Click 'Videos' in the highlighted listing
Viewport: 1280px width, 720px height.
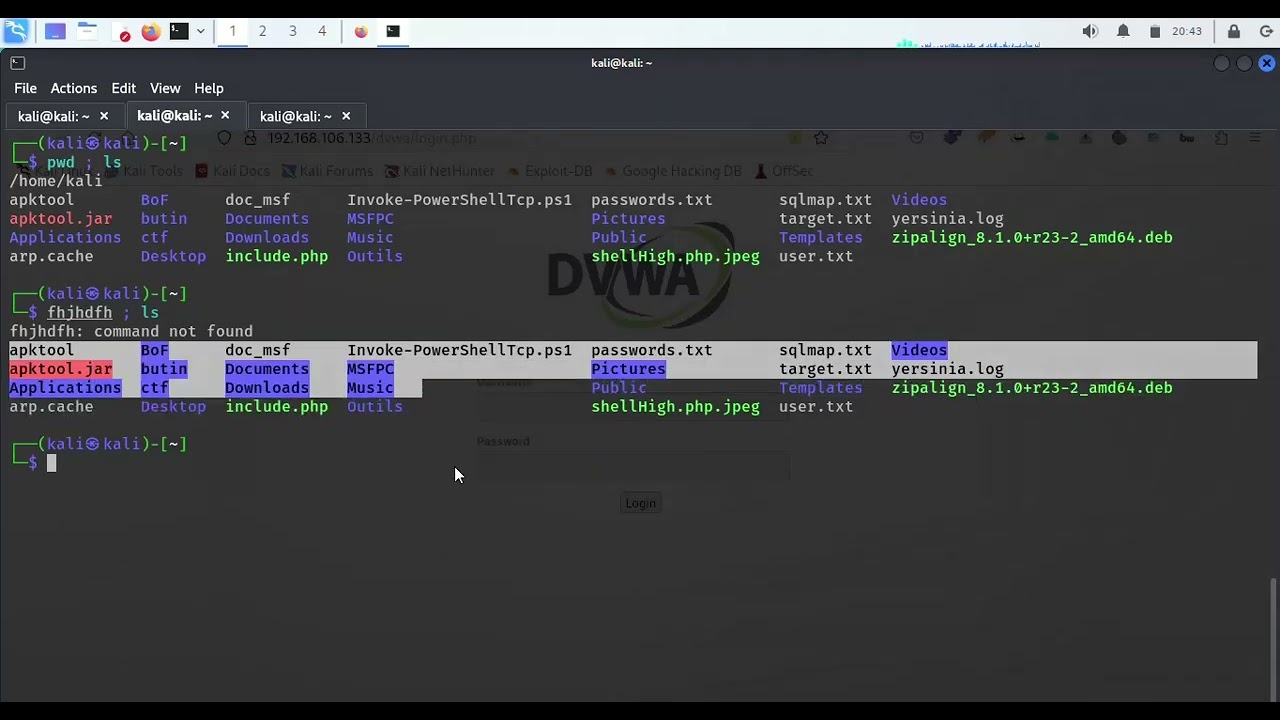pyautogui.click(x=919, y=350)
